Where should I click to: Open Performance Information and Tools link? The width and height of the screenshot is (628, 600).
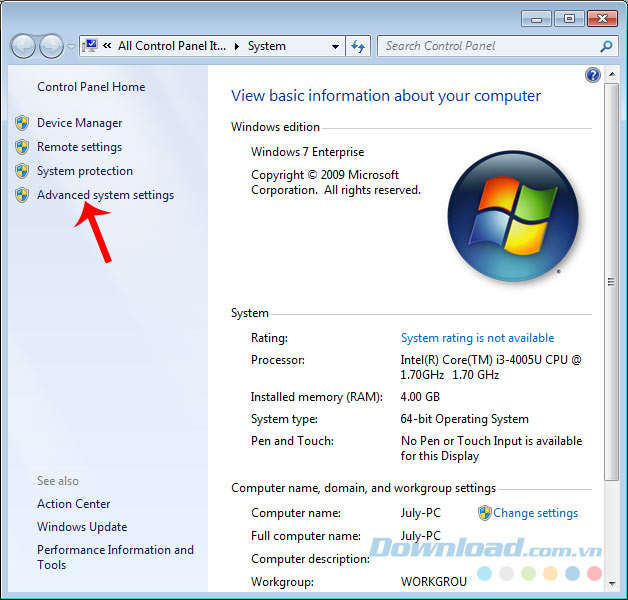pyautogui.click(x=115, y=557)
